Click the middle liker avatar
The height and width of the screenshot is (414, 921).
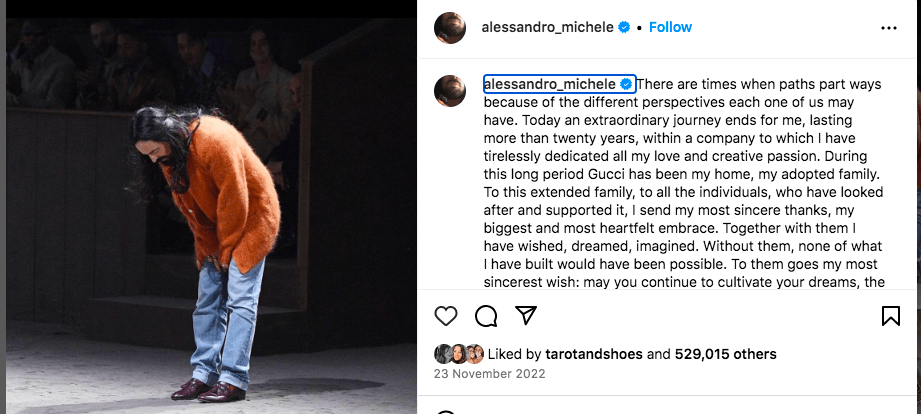click(459, 354)
